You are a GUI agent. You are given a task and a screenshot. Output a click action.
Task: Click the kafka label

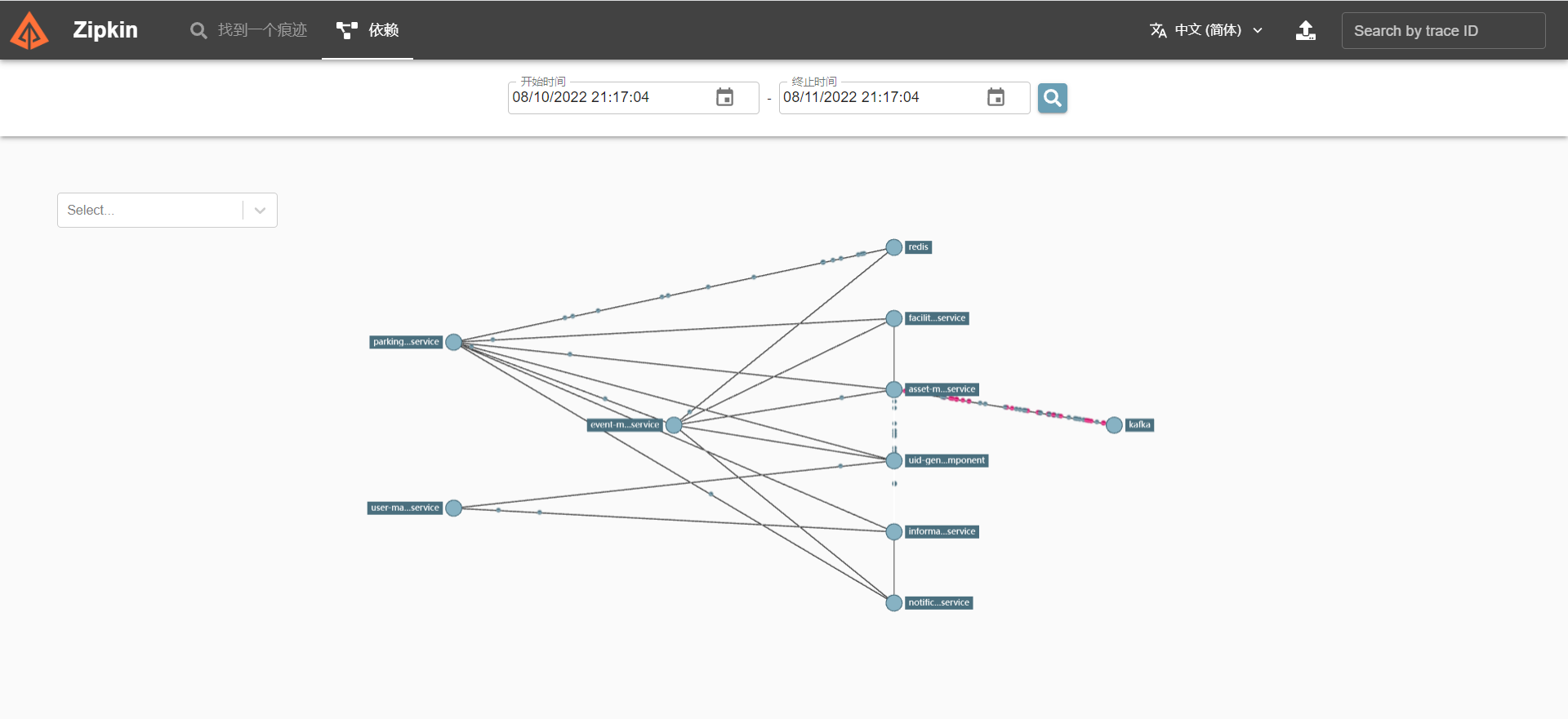pyautogui.click(x=1139, y=425)
